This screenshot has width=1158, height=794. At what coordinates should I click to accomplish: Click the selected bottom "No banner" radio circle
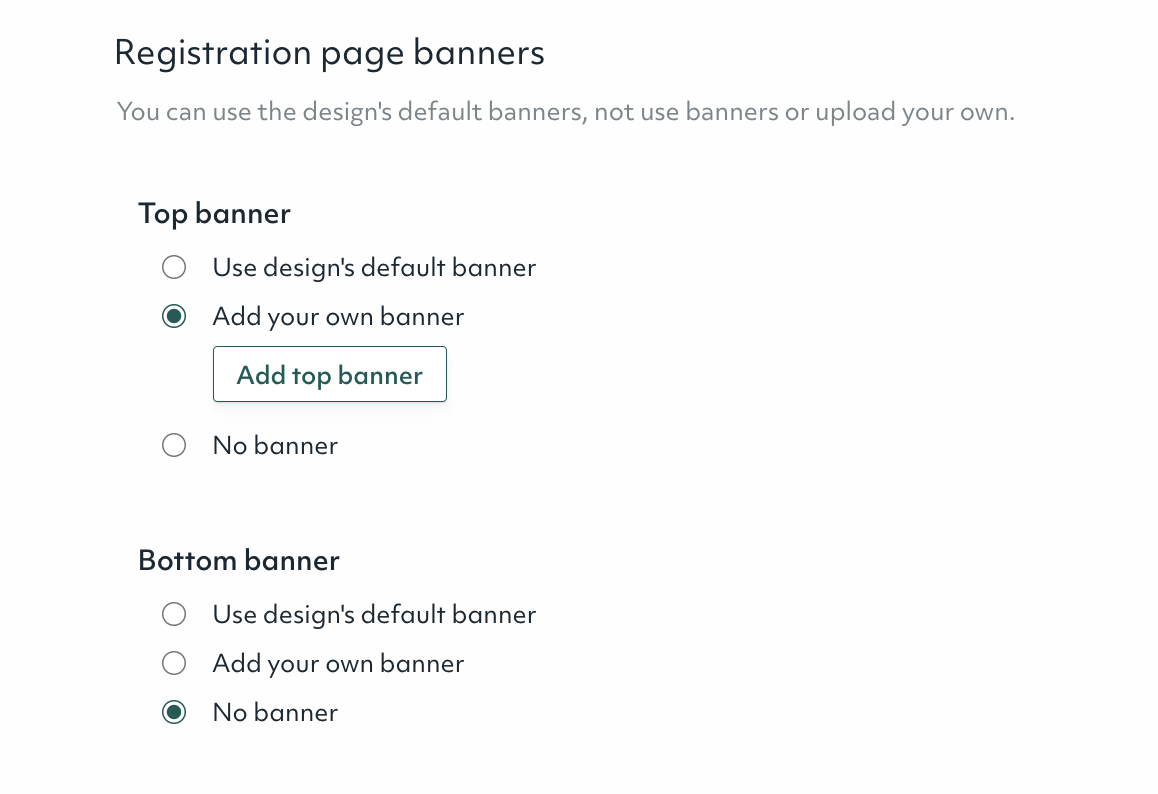point(174,713)
